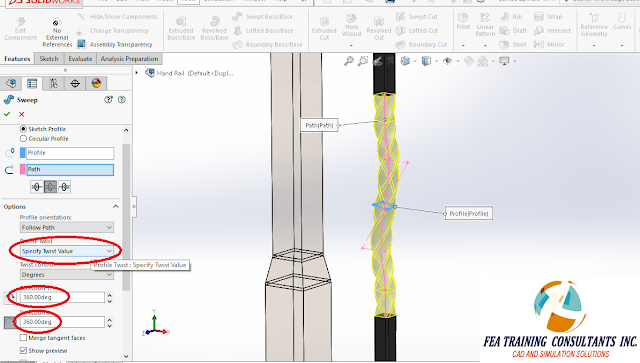Open the Follow Path orientation dropdown
This screenshot has width=640, height=363.
tap(67, 227)
